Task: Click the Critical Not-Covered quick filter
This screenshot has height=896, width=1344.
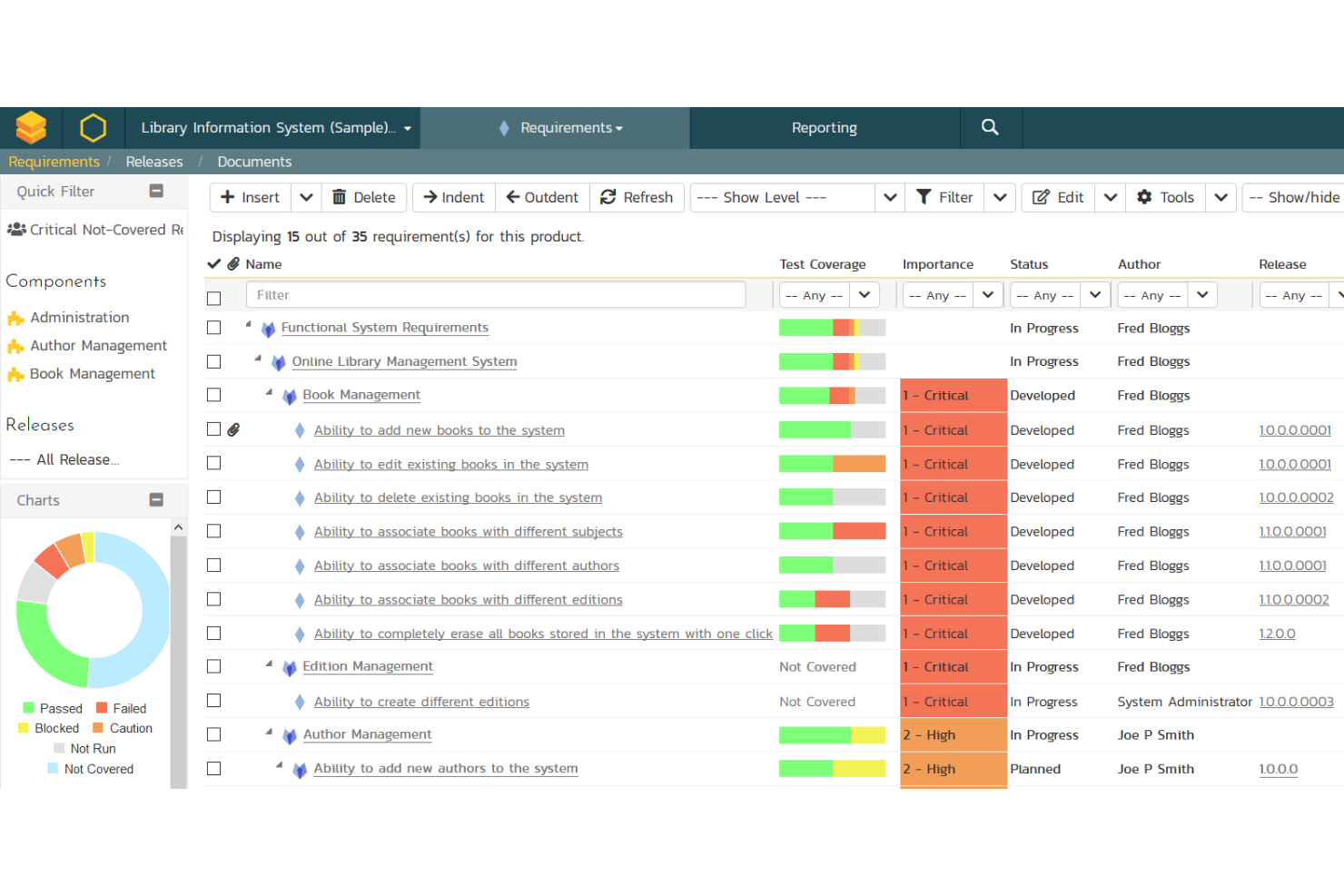Action: (x=94, y=230)
